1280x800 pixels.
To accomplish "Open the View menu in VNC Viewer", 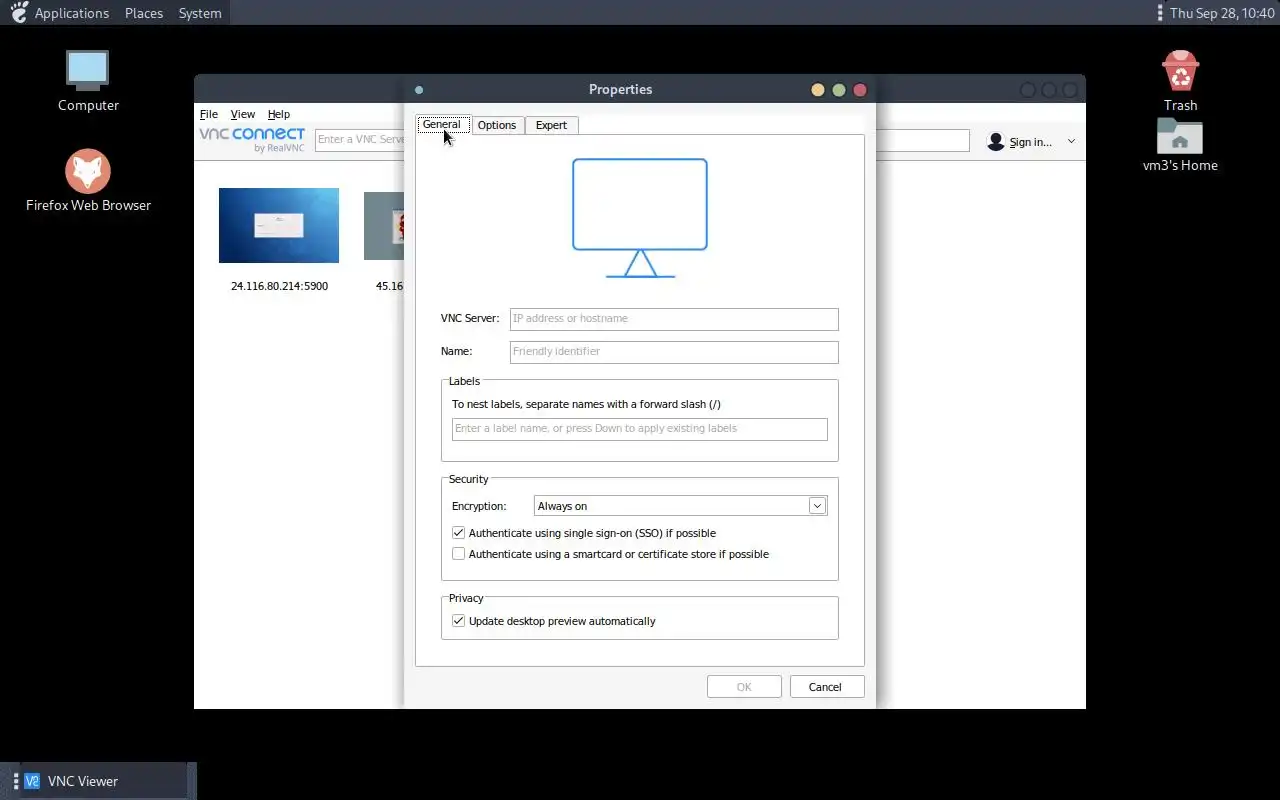I will pyautogui.click(x=243, y=114).
